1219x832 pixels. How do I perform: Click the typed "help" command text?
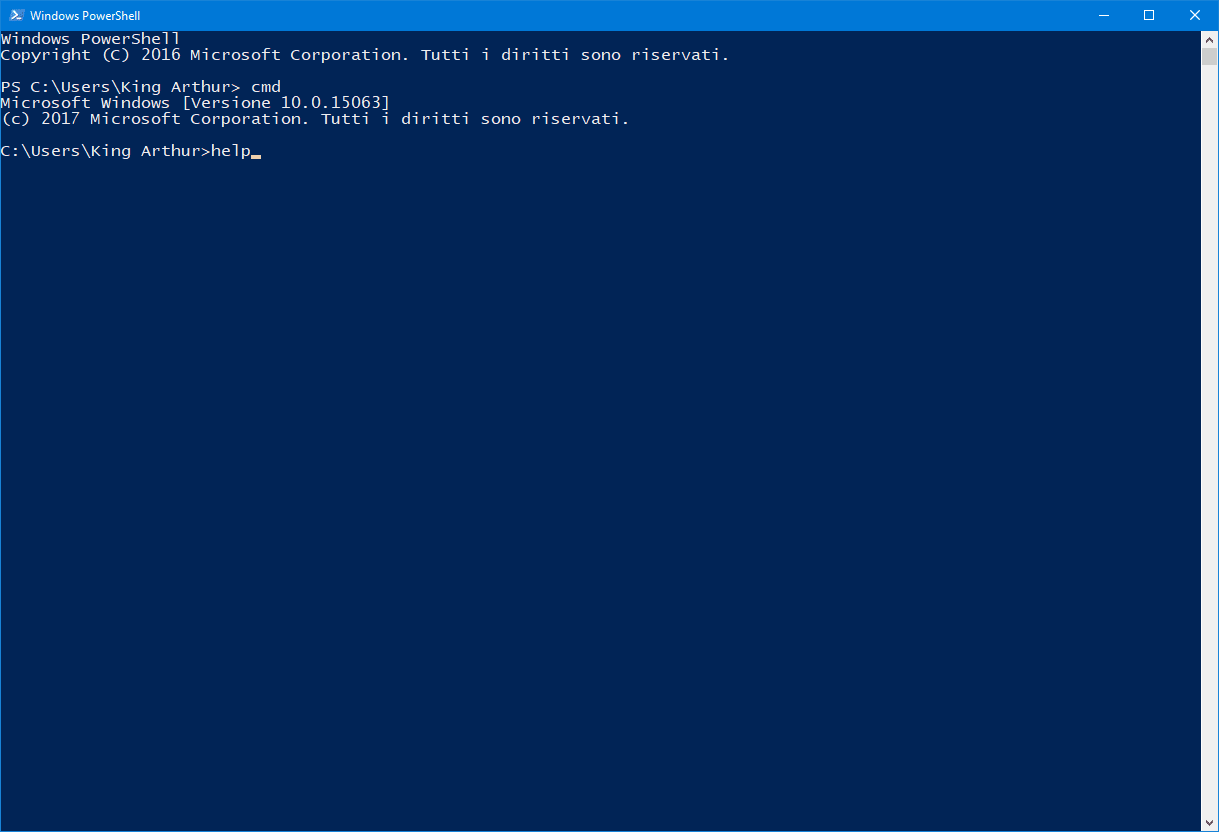[230, 151]
